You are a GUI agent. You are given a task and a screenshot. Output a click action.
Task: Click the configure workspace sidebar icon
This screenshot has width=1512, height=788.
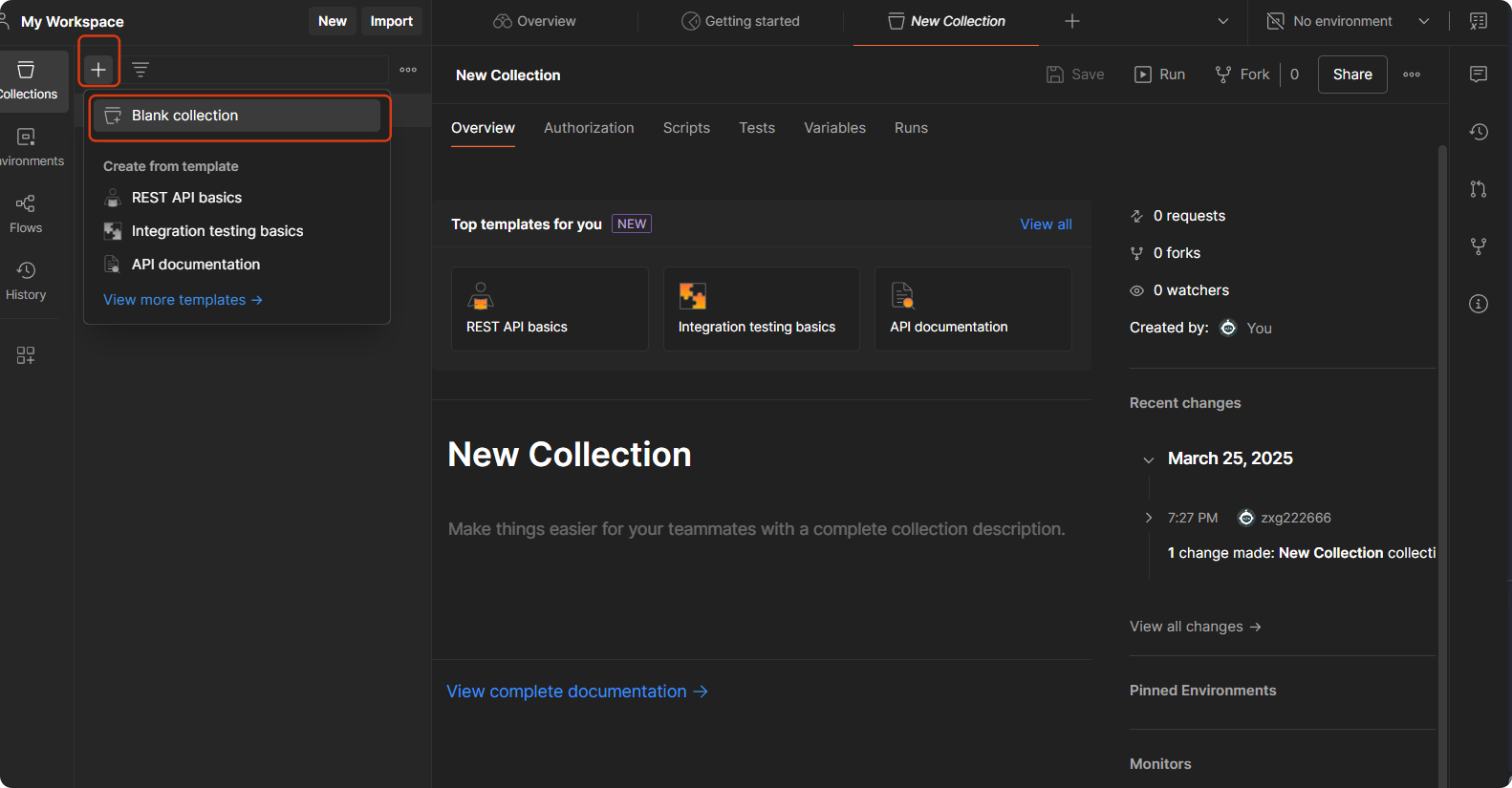pyautogui.click(x=26, y=355)
